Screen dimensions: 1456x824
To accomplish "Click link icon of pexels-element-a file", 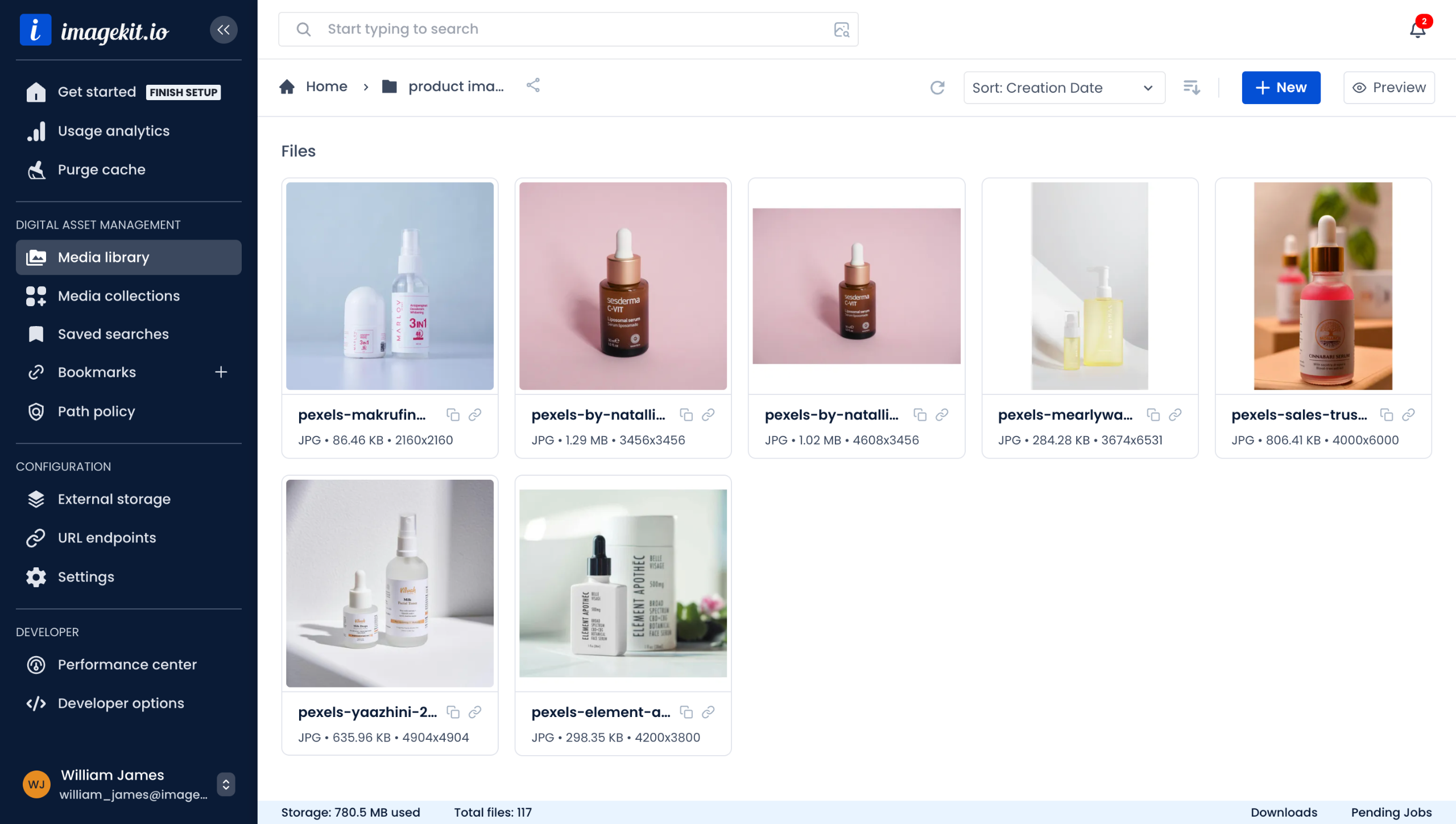I will point(708,712).
